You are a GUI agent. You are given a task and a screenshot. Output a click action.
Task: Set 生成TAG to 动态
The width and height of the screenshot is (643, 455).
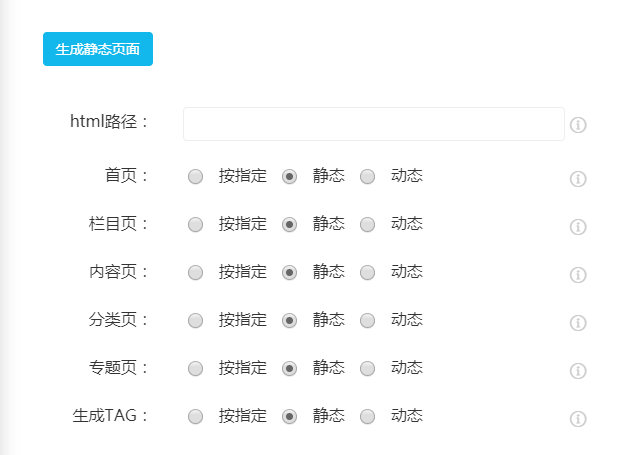368,416
